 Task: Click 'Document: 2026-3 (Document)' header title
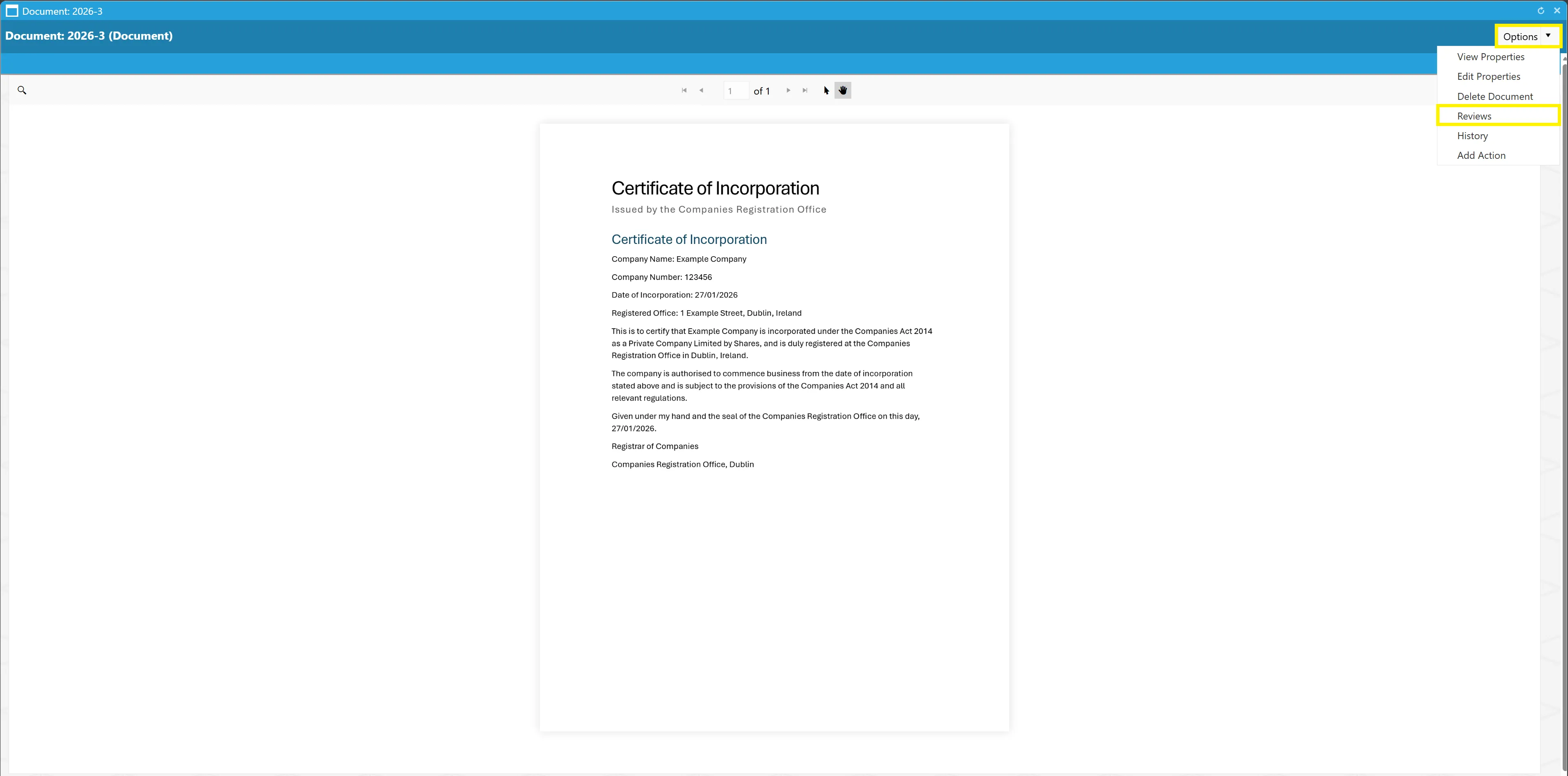click(x=89, y=36)
